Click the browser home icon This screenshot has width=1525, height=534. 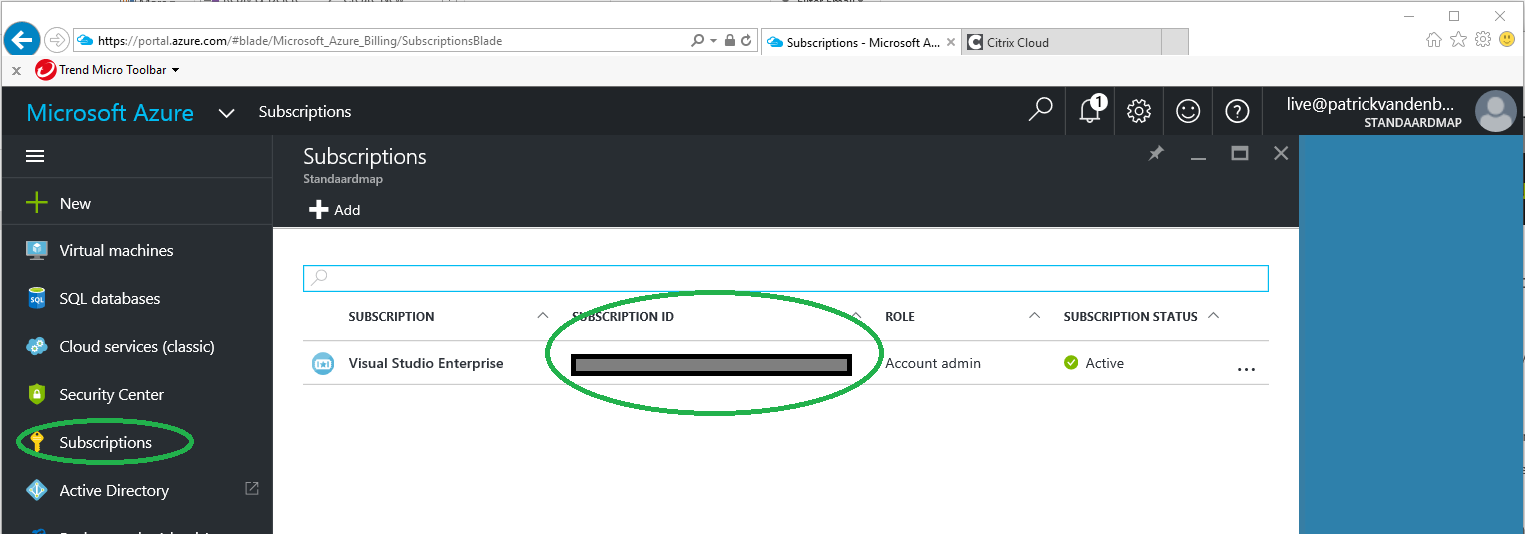[x=1434, y=40]
